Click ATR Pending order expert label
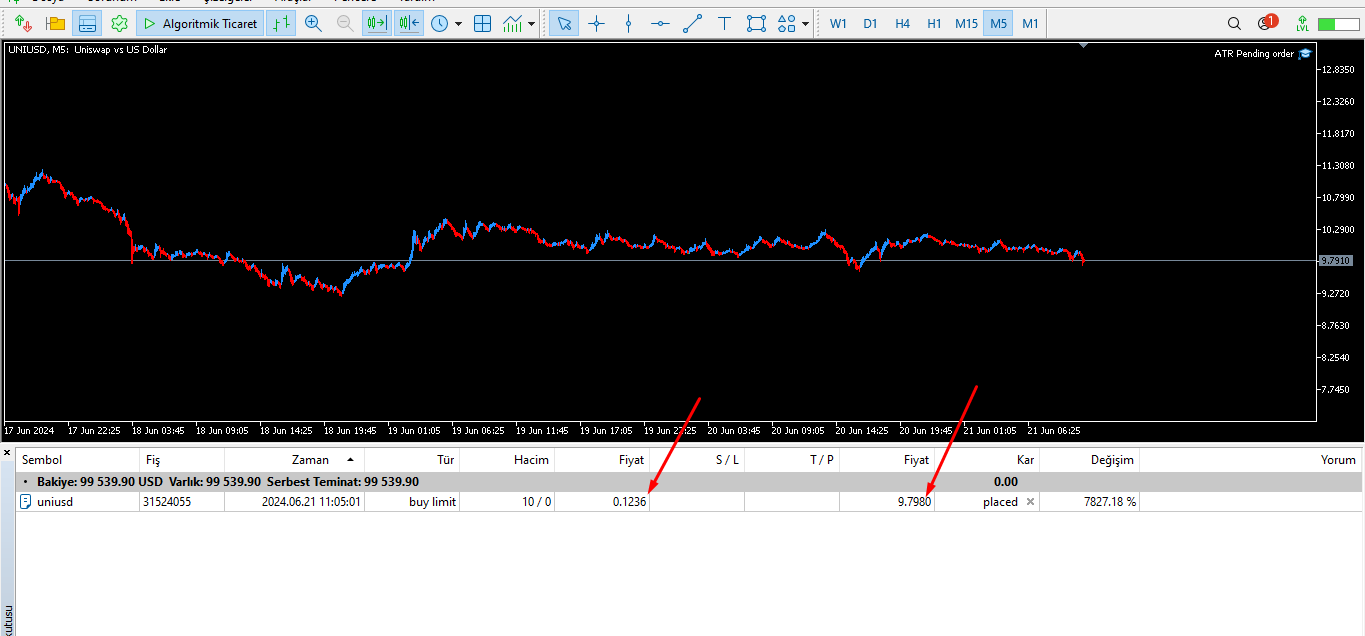 point(1254,54)
